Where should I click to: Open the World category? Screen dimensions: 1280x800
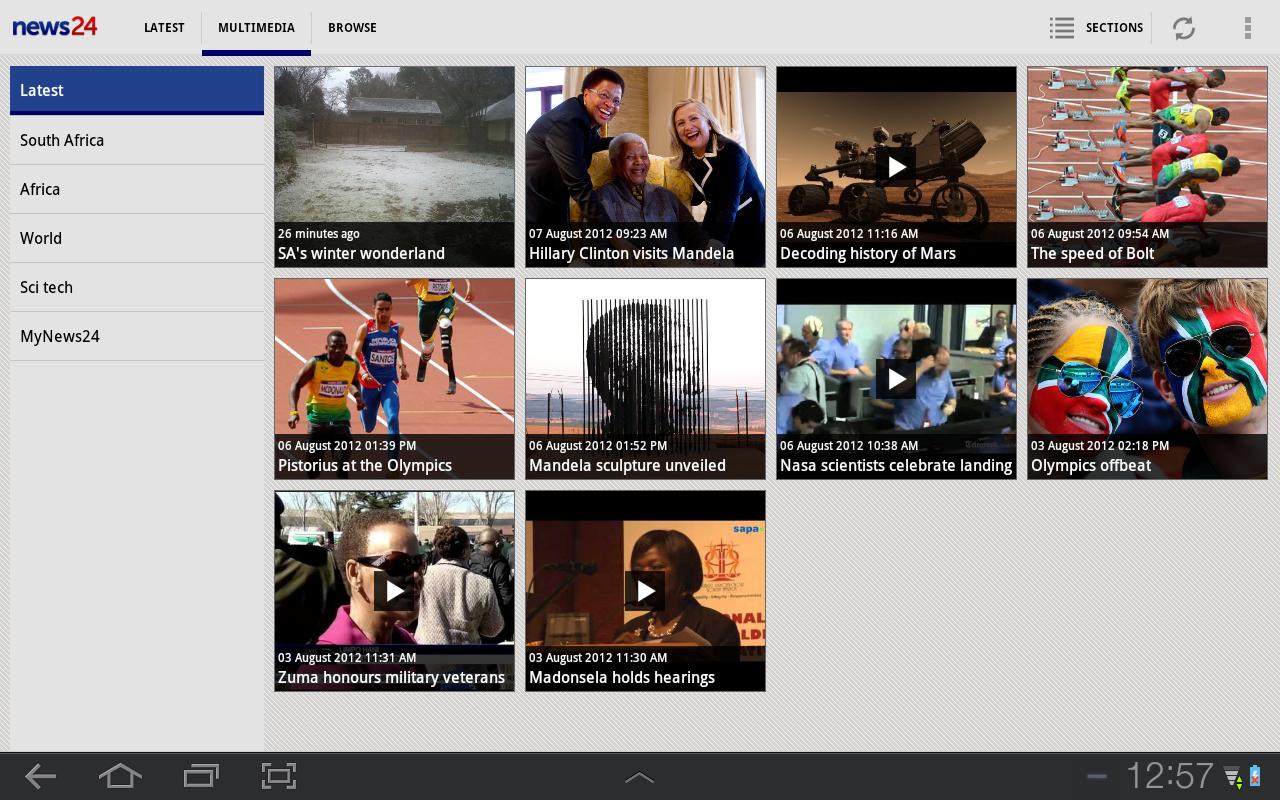tap(137, 238)
